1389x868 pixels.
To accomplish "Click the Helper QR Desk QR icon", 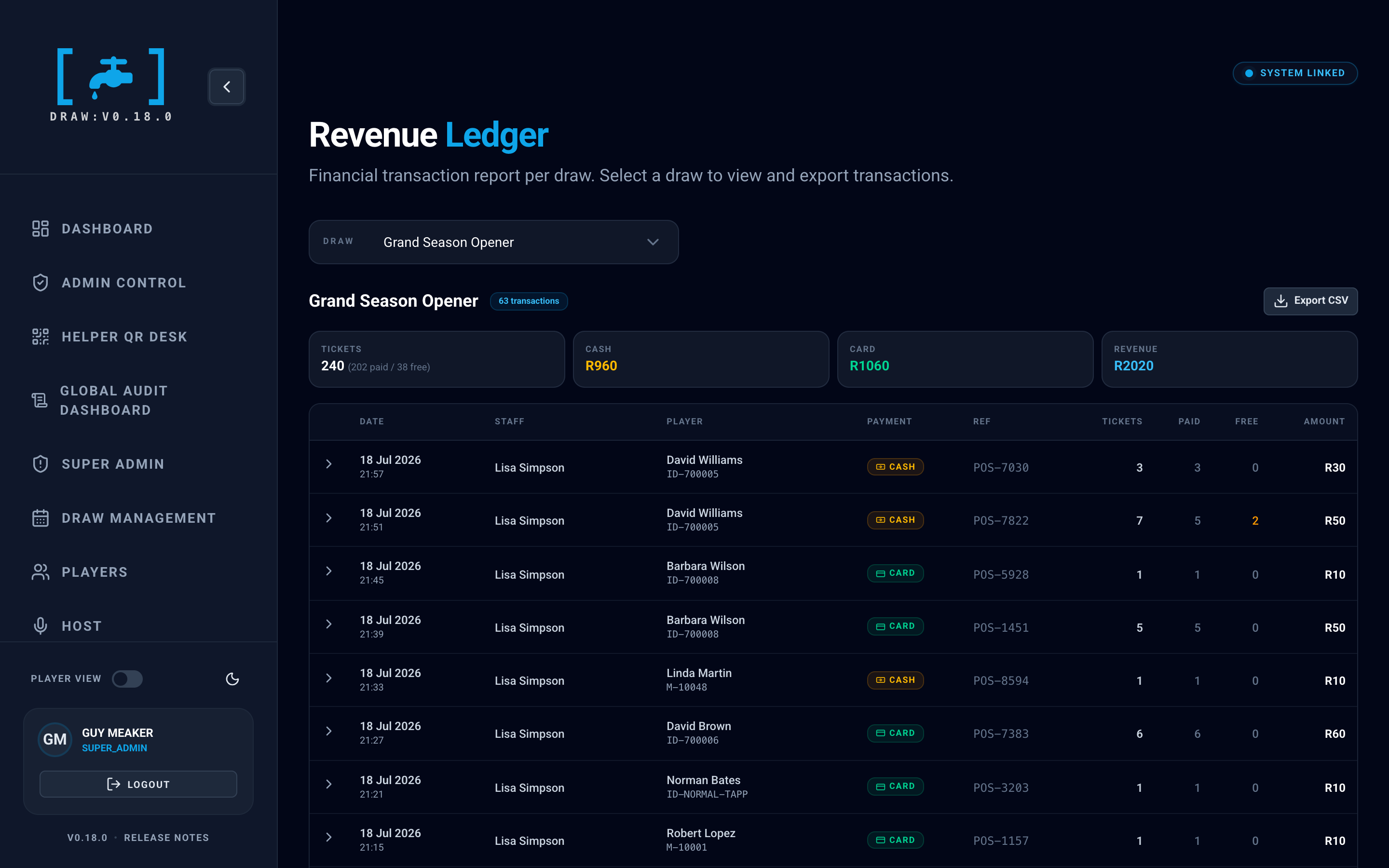I will [40, 337].
